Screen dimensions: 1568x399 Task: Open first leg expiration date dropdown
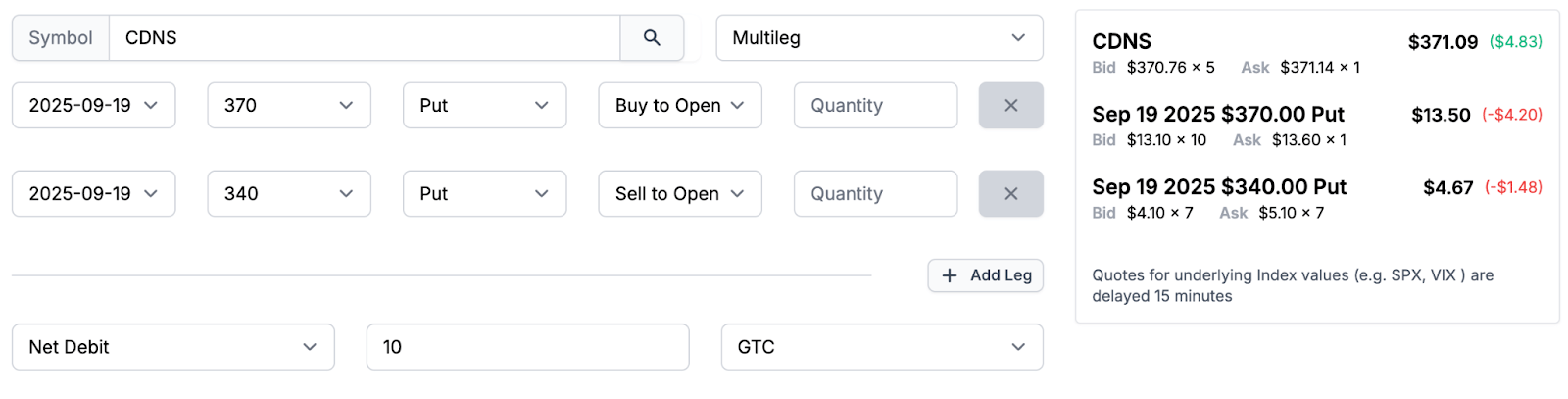94,106
